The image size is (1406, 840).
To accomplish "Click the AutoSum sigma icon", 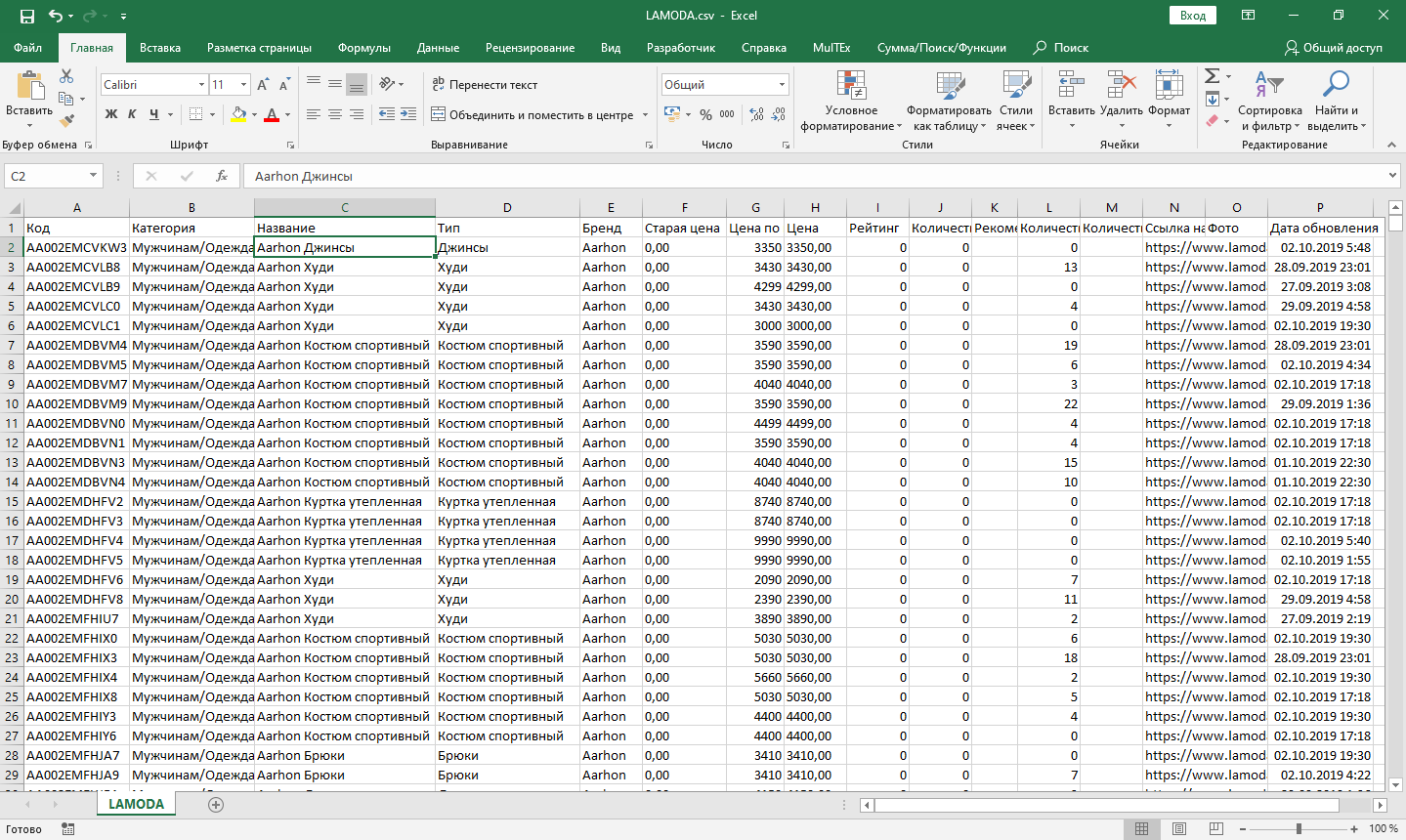I will (x=1212, y=76).
